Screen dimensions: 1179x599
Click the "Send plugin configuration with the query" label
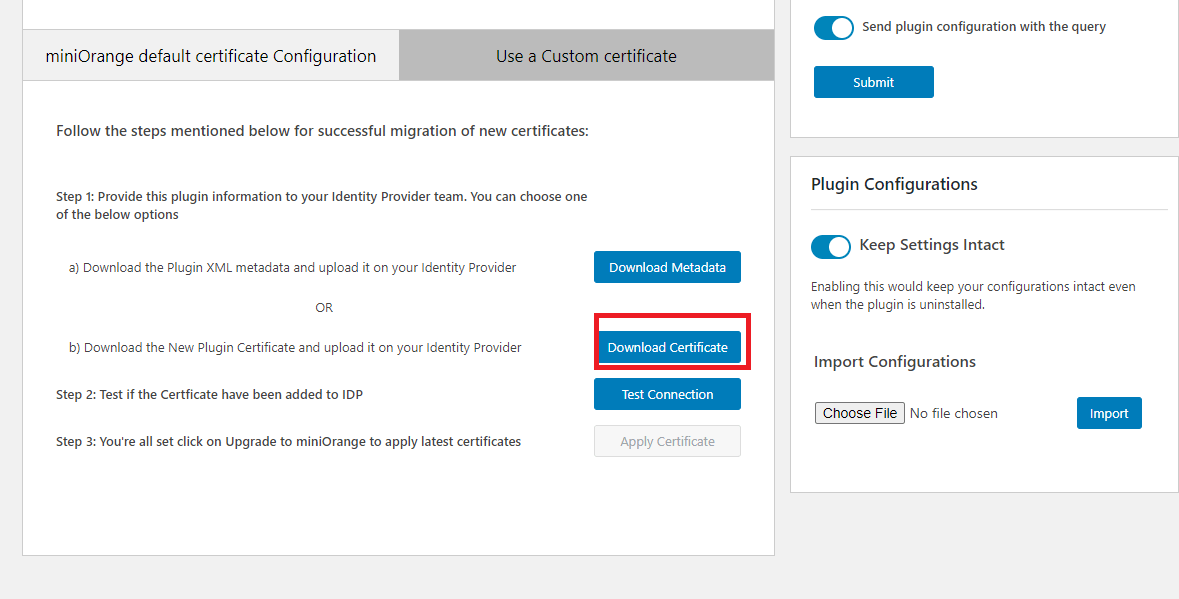pyautogui.click(x=984, y=27)
